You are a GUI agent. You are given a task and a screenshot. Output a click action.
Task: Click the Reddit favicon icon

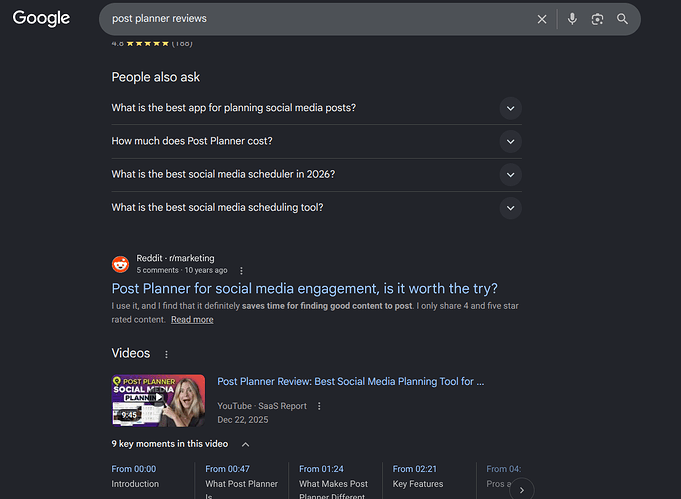[x=120, y=264]
